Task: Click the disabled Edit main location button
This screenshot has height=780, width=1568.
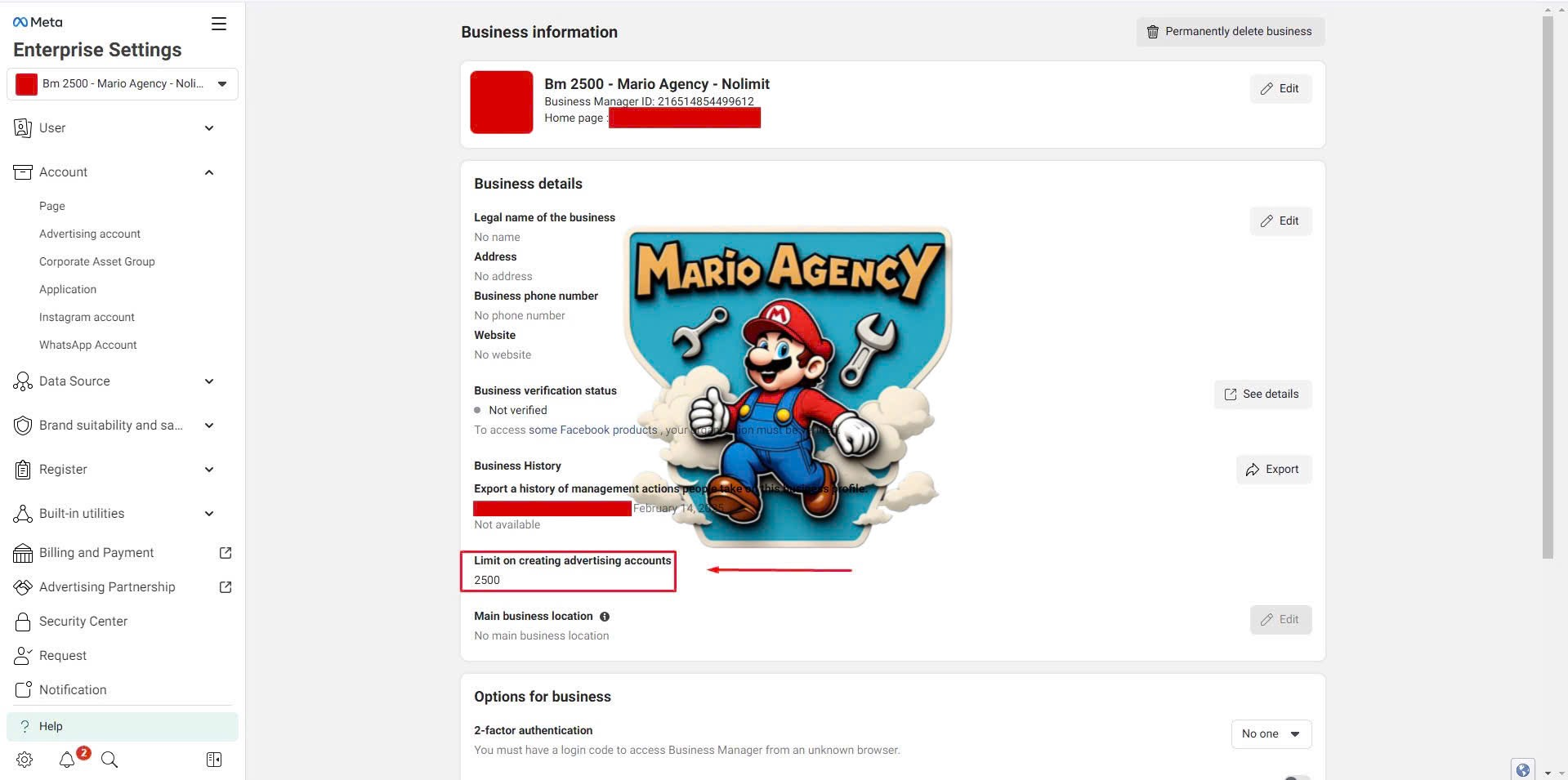Action: [x=1280, y=620]
